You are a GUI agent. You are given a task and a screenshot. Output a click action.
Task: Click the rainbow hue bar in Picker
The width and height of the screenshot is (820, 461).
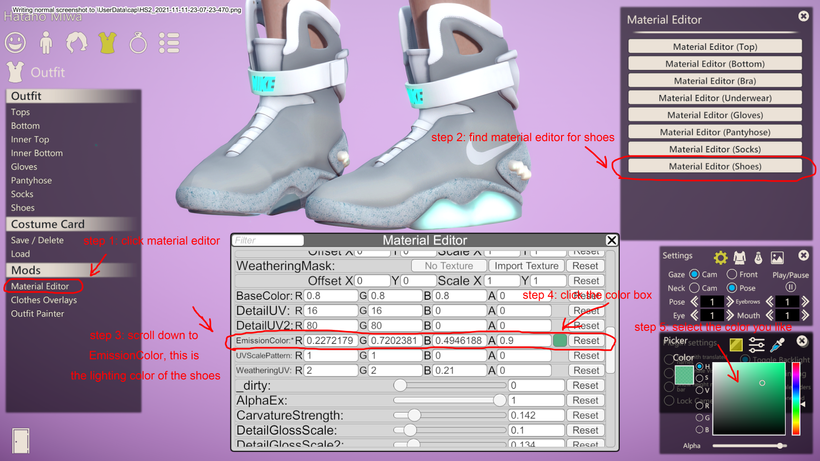point(796,398)
